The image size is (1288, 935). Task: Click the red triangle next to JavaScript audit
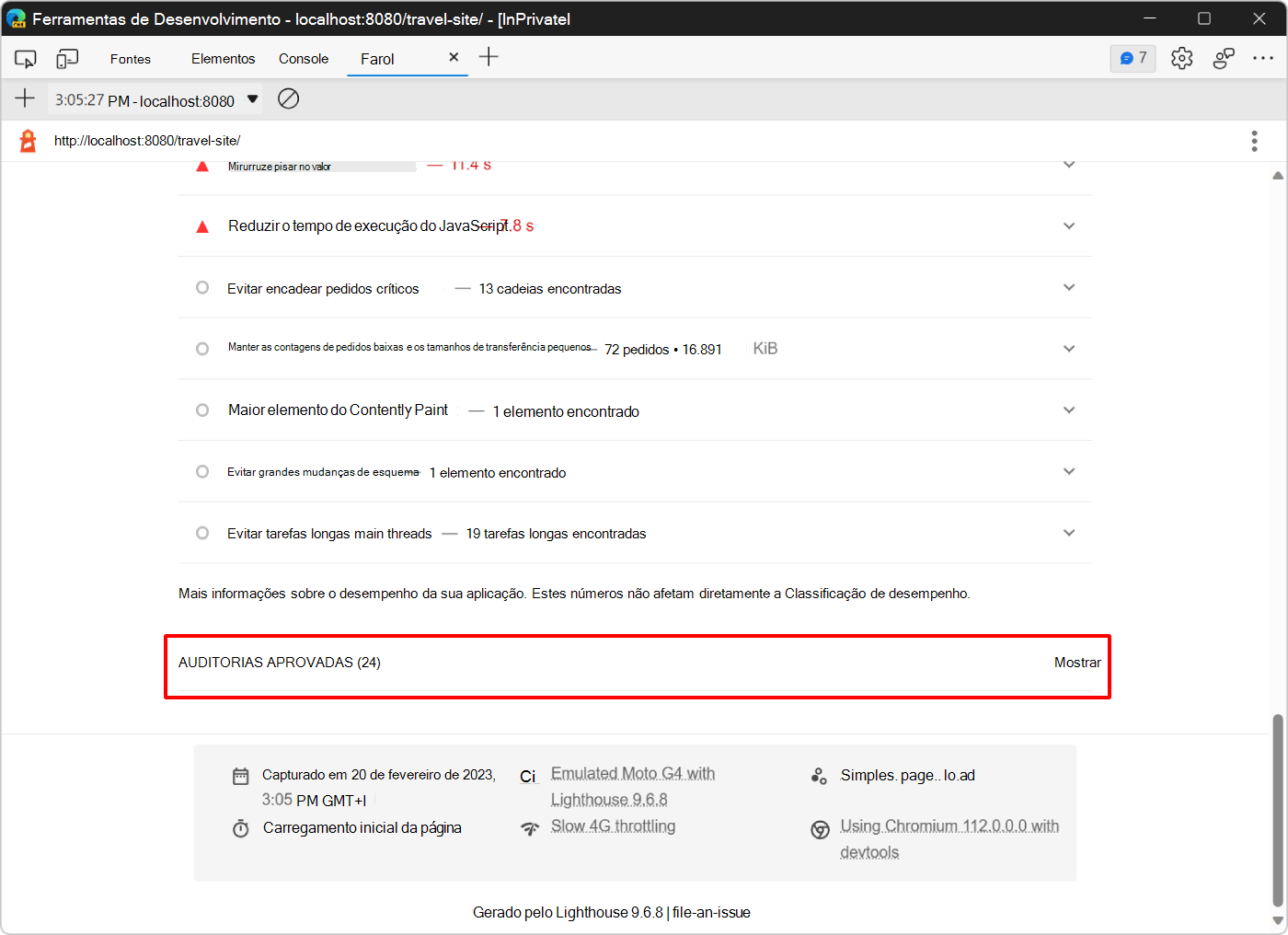click(202, 226)
